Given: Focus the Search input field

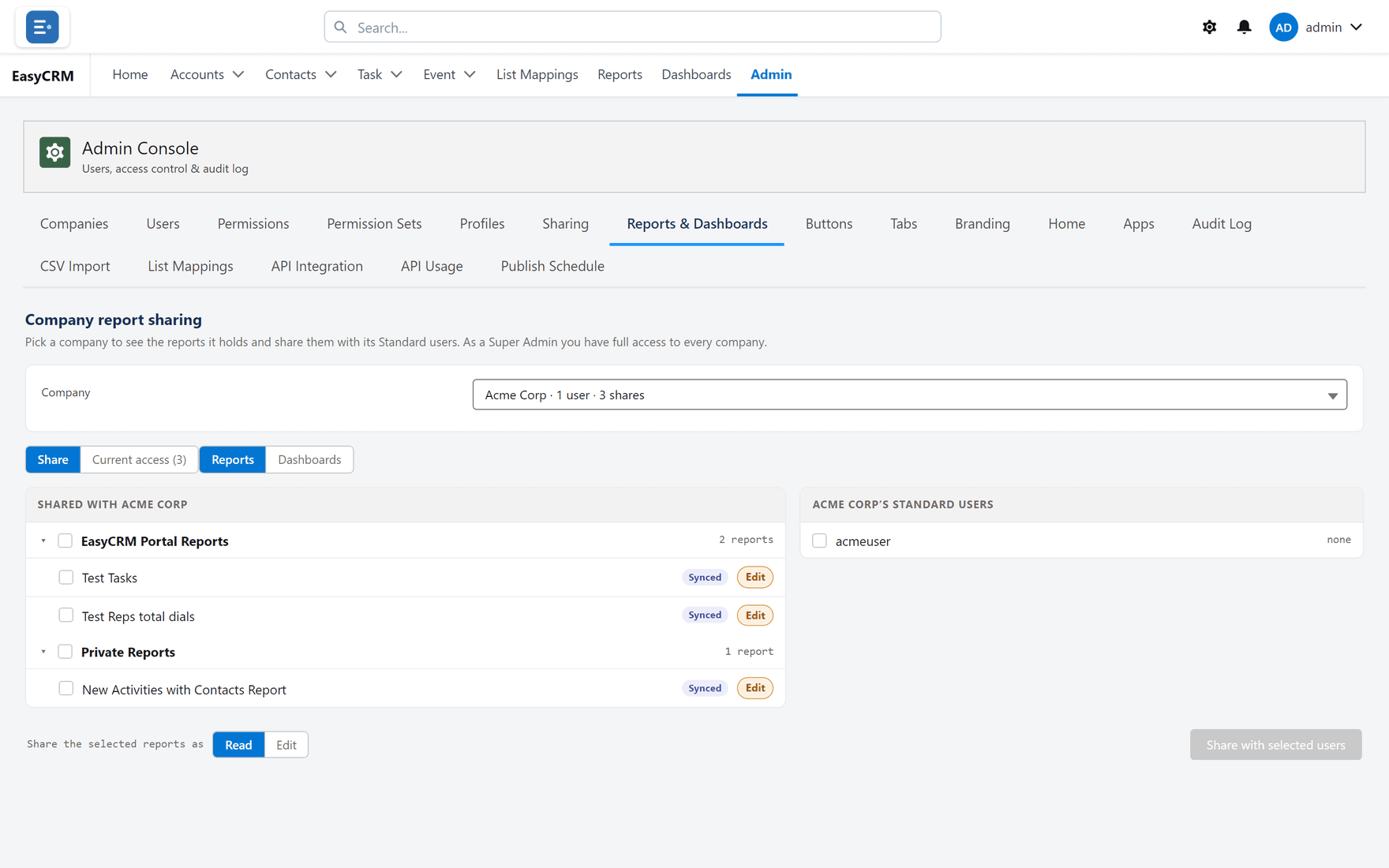Looking at the screenshot, I should [632, 27].
